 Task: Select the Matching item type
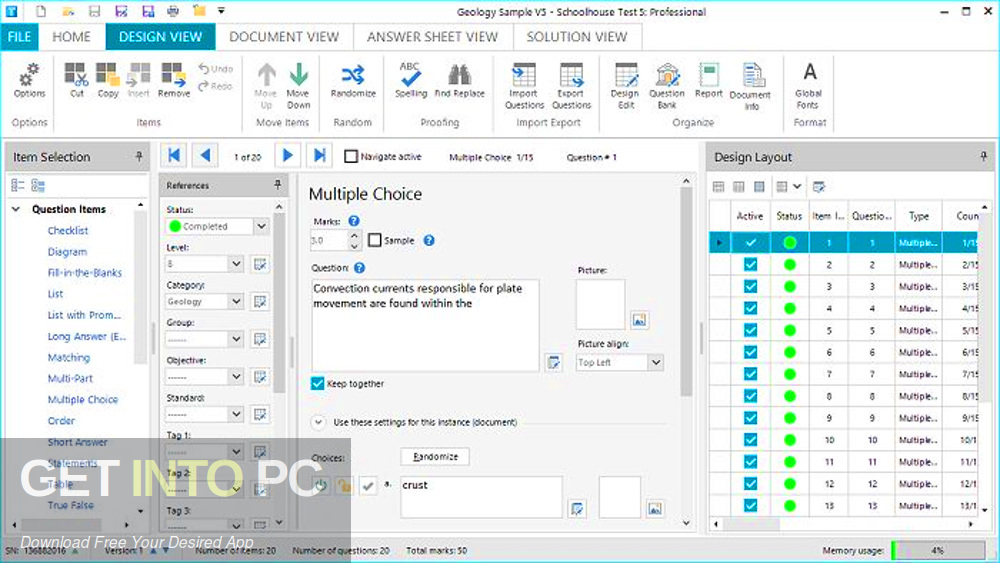tap(69, 358)
